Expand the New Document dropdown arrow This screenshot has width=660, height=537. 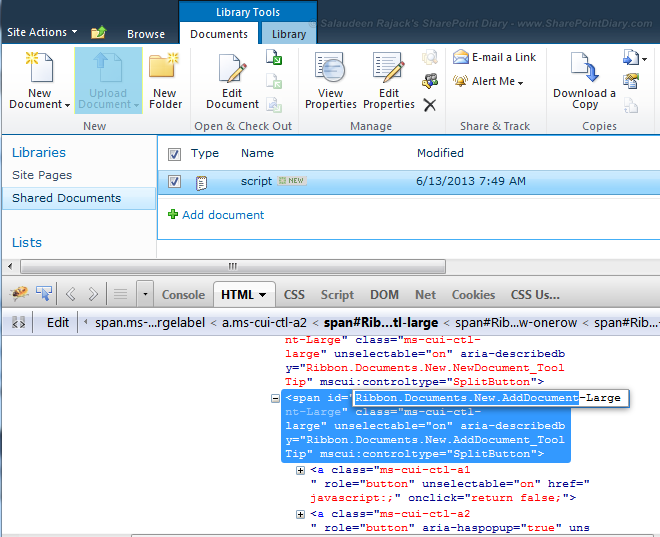[67, 105]
